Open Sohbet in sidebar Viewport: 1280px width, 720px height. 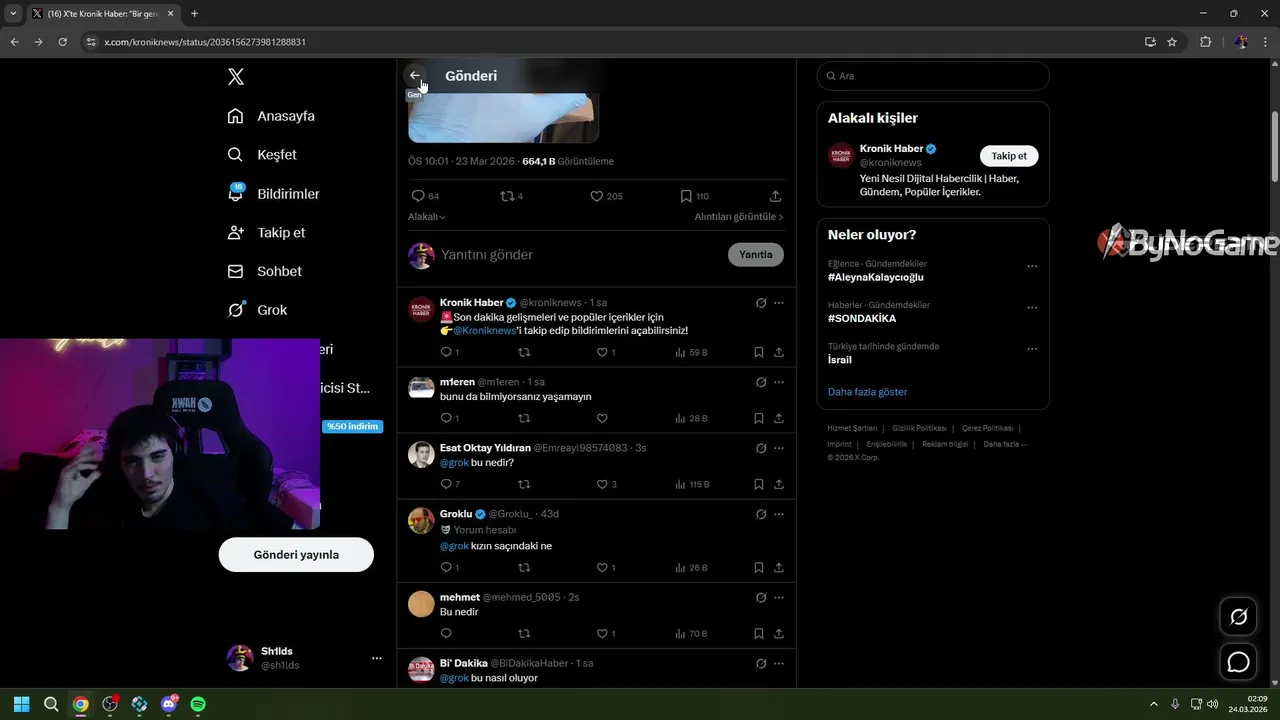coord(264,271)
